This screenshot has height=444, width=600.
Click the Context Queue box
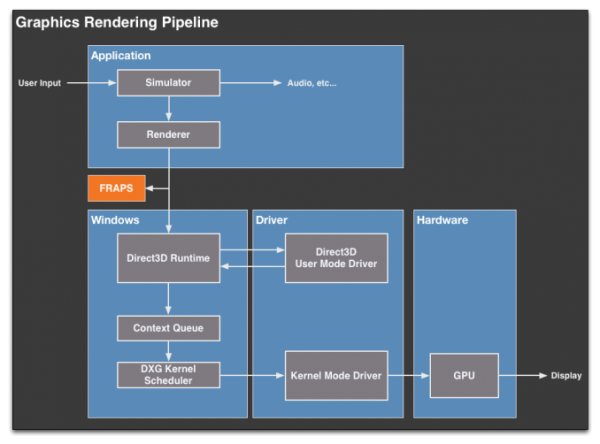tap(168, 327)
